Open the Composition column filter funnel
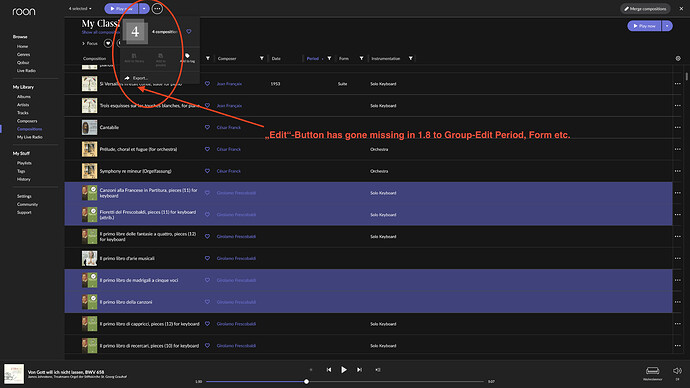 [x=208, y=58]
